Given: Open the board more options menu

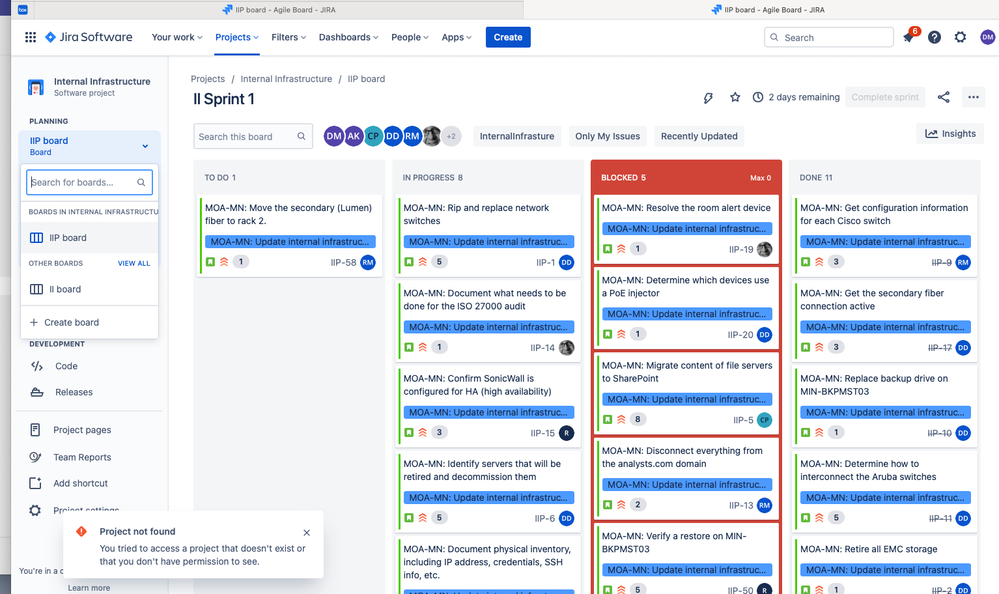Looking at the screenshot, I should pos(973,97).
